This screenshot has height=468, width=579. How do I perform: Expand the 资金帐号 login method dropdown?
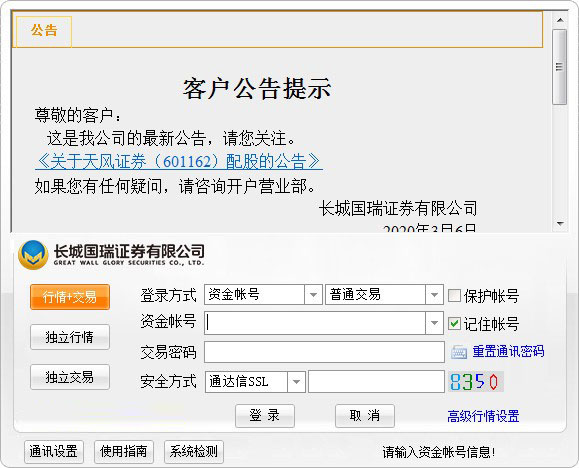coord(313,295)
